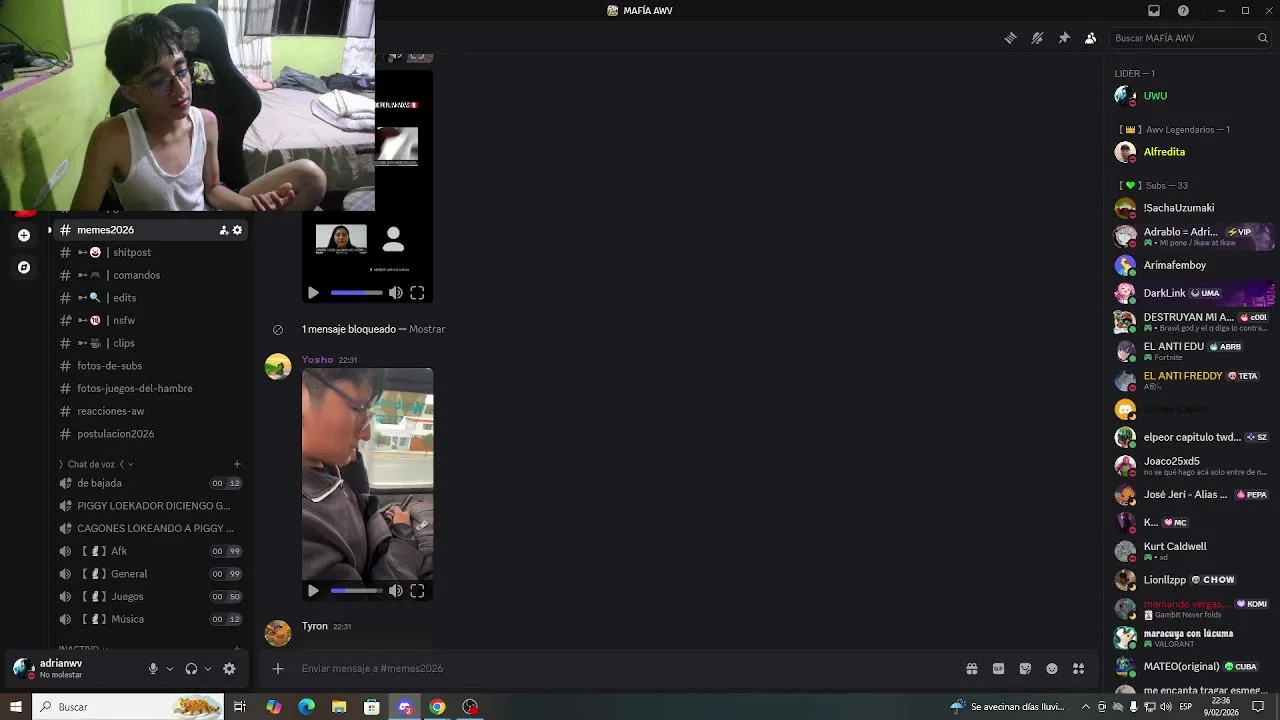Mute the upper video's volume icon
1280x720 pixels.
pos(395,293)
